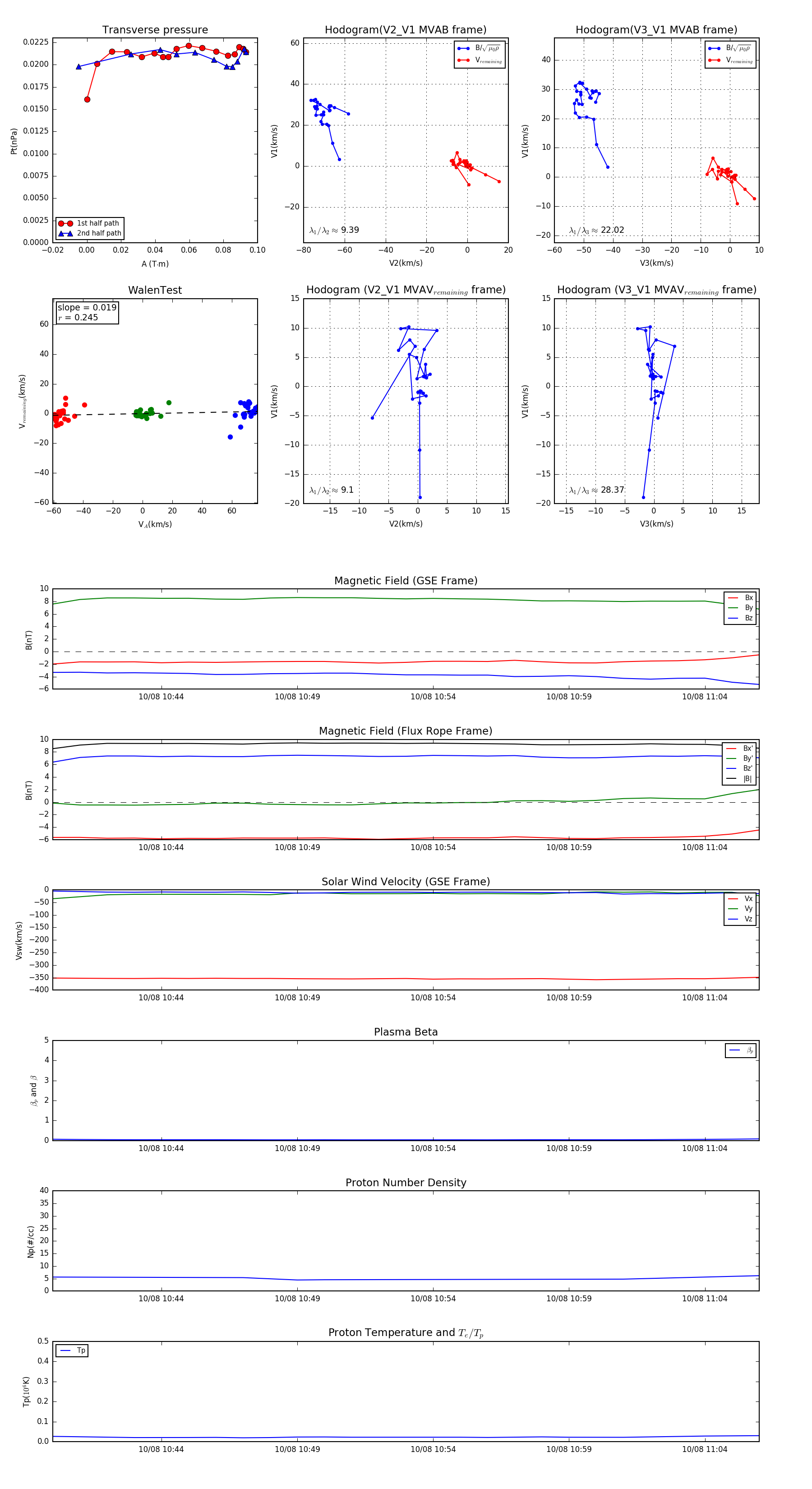This screenshot has width=812, height=1489.
Task: Click the "Plasma Beta" title
Action: [406, 1032]
